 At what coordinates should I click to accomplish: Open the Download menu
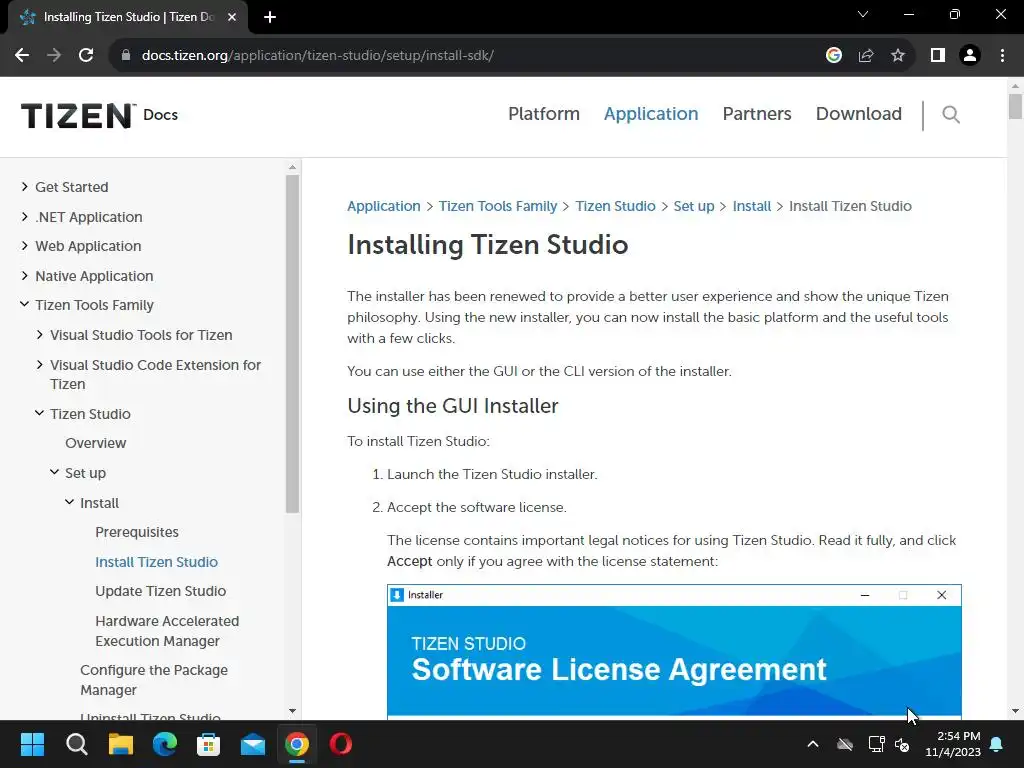(x=859, y=114)
